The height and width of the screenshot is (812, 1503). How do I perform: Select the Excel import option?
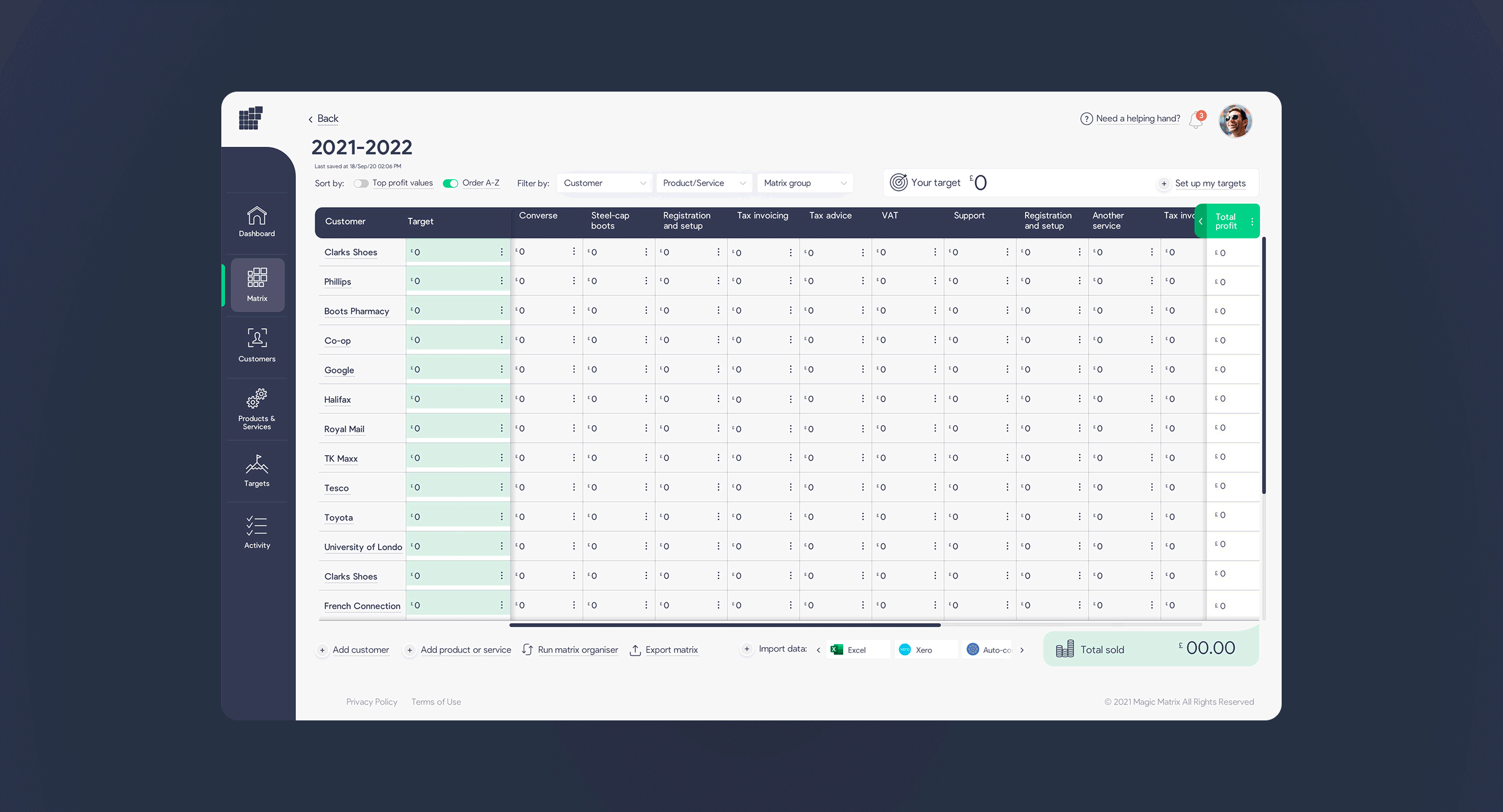click(x=857, y=650)
